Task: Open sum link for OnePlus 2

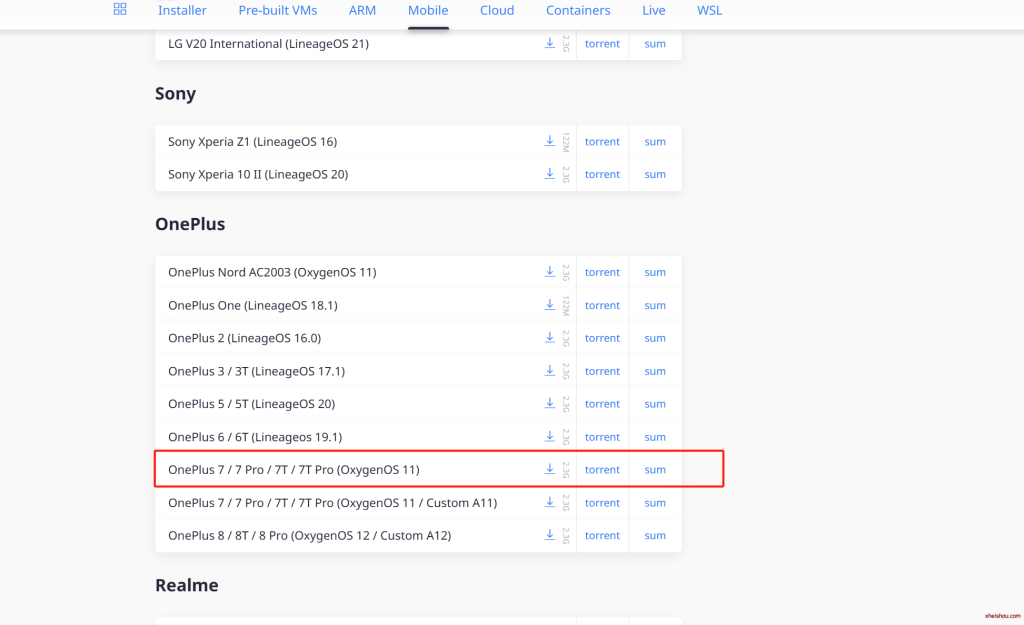Action: 655,338
